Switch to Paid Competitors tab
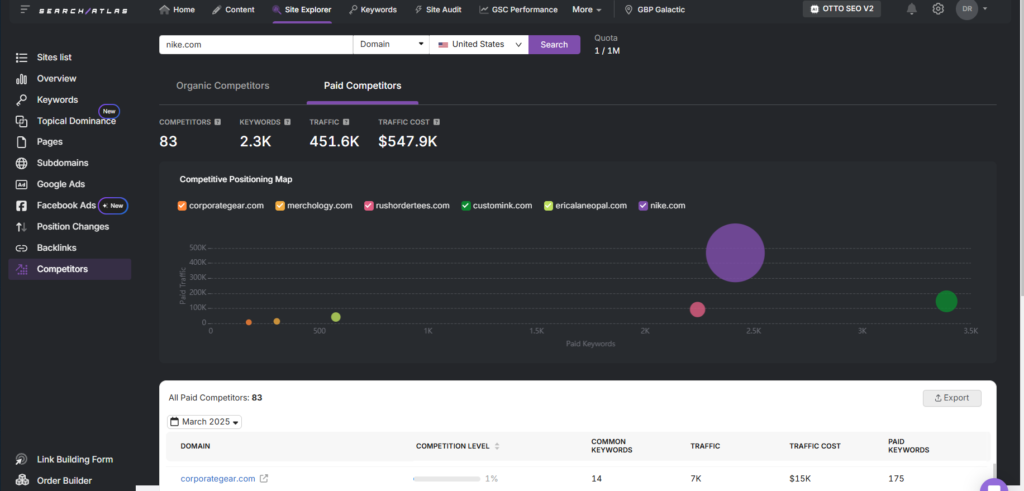This screenshot has width=1024, height=491. click(x=362, y=86)
